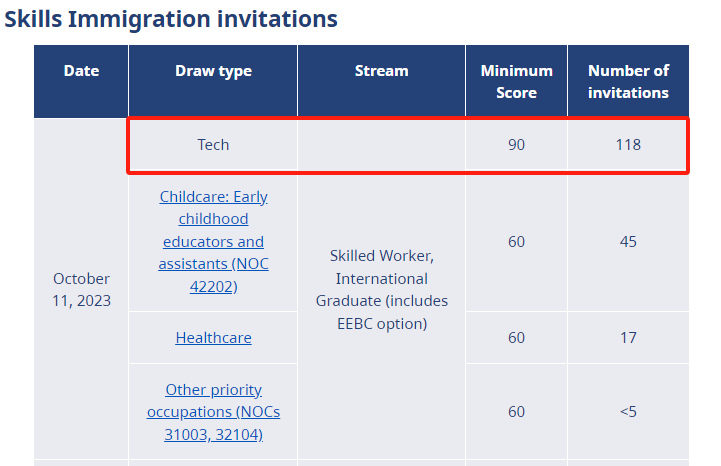Click the October 11, 2023 date cell

coord(81,289)
